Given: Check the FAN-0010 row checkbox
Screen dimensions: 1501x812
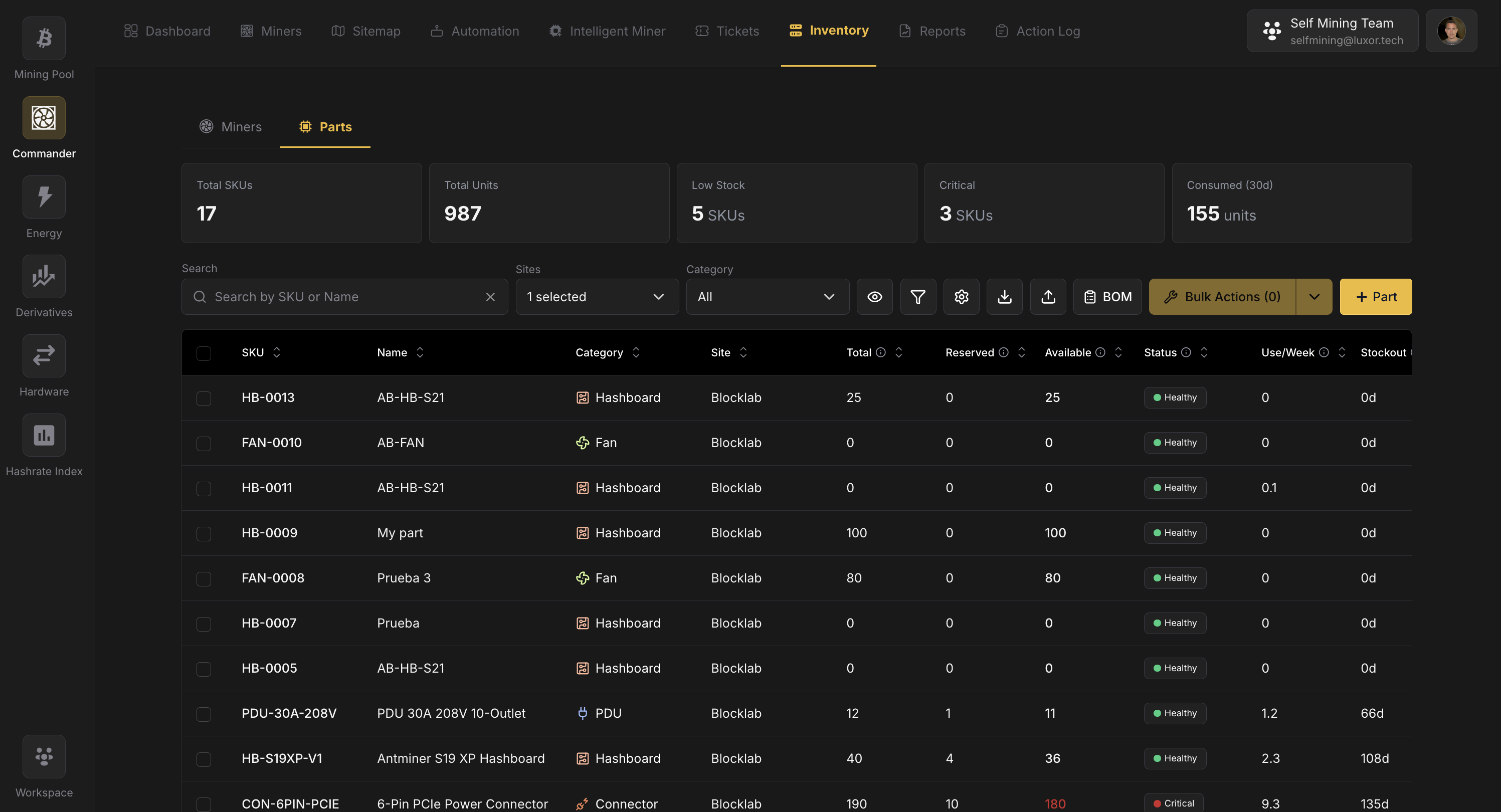Looking at the screenshot, I should coord(204,443).
